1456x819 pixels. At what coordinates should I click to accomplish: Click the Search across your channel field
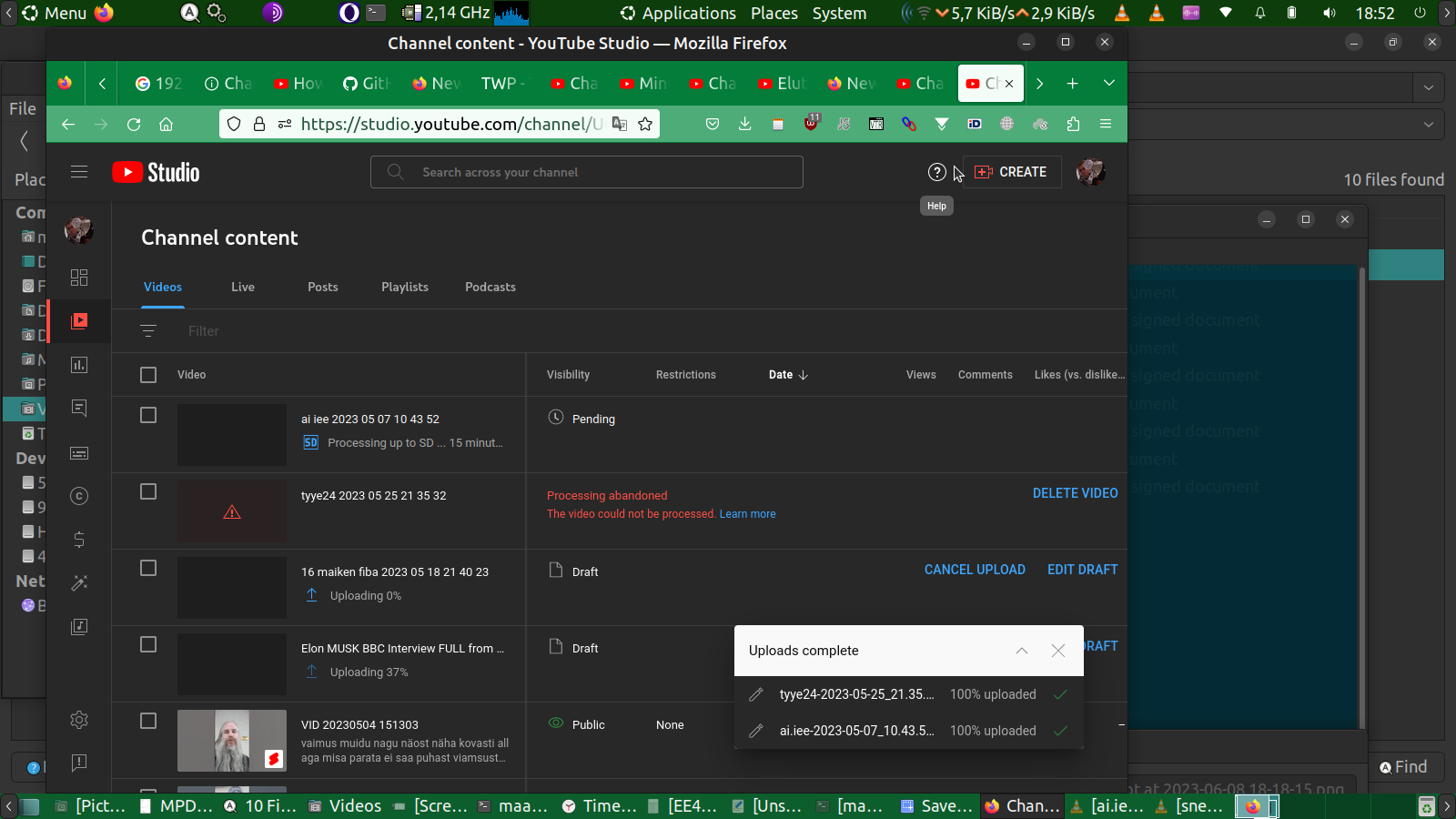(x=587, y=172)
